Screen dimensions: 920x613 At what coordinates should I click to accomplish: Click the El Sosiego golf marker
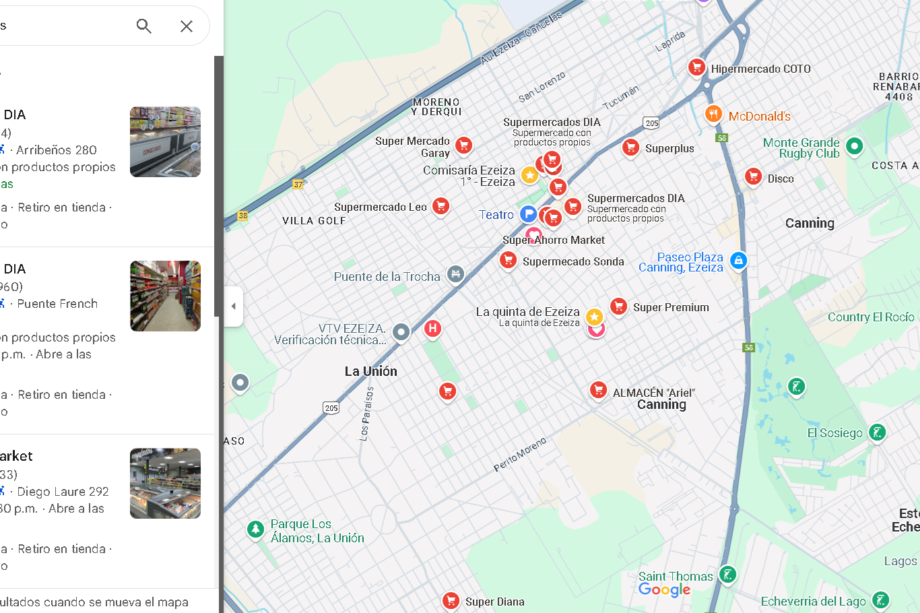pyautogui.click(x=877, y=433)
